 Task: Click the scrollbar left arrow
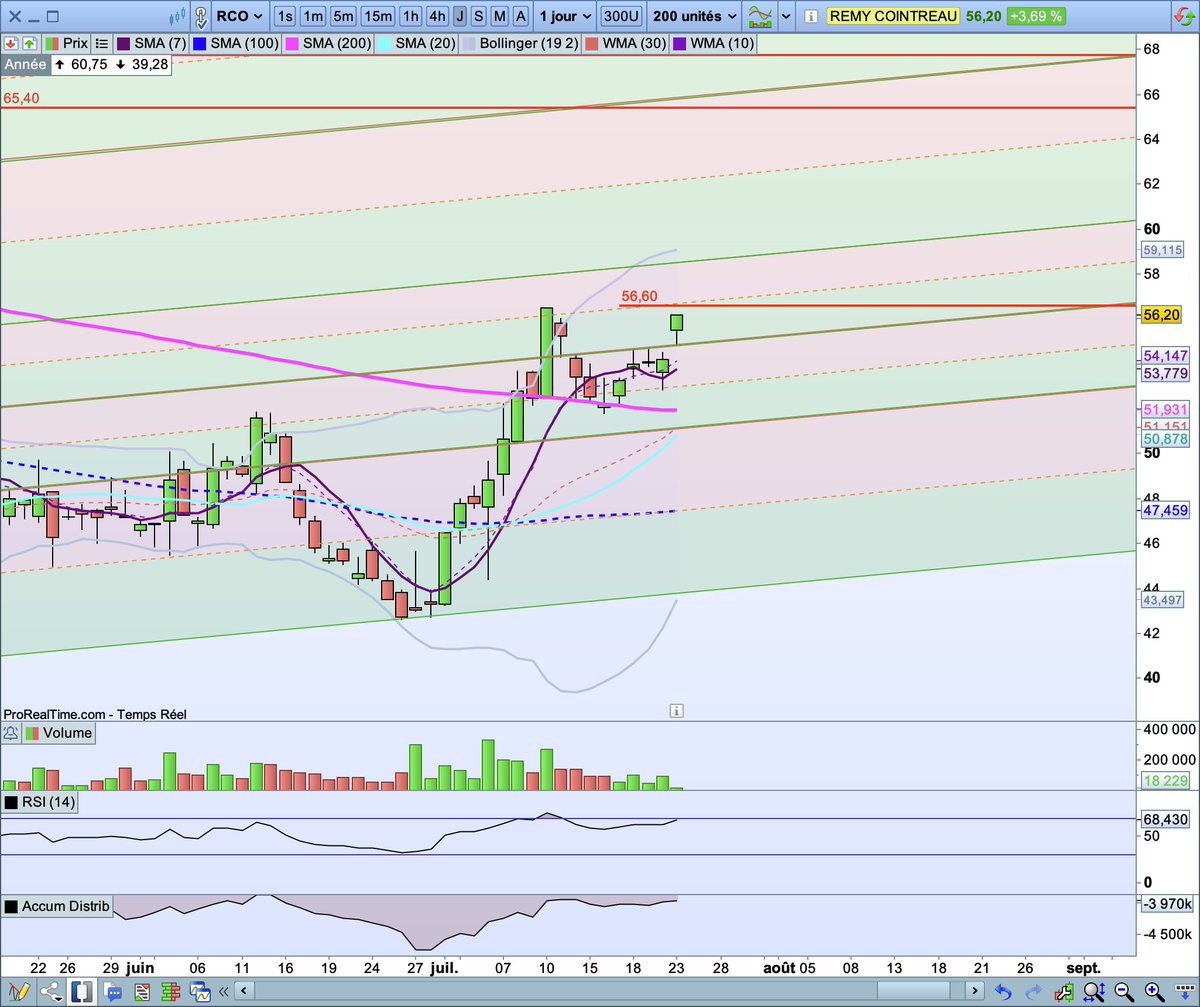click(x=244, y=991)
